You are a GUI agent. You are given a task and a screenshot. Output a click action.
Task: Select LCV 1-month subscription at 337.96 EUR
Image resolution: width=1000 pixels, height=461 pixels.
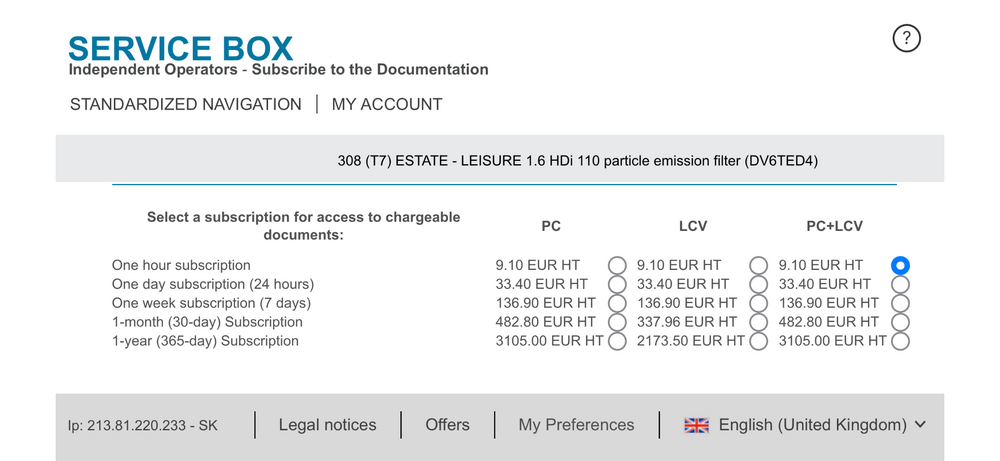coord(758,322)
